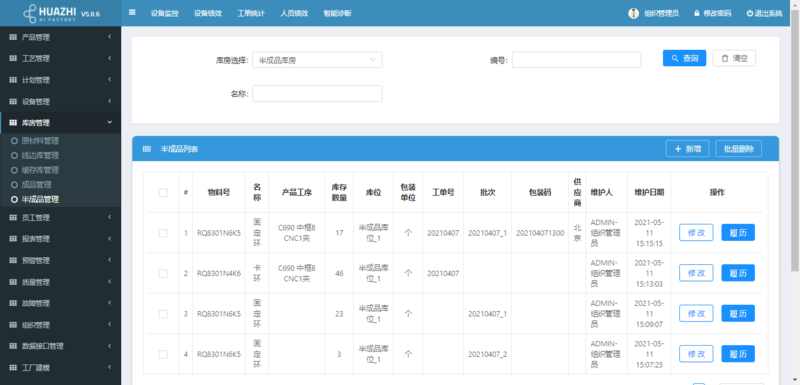Focus the 编号 input field
Image resolution: width=800 pixels, height=385 pixels.
(x=577, y=60)
